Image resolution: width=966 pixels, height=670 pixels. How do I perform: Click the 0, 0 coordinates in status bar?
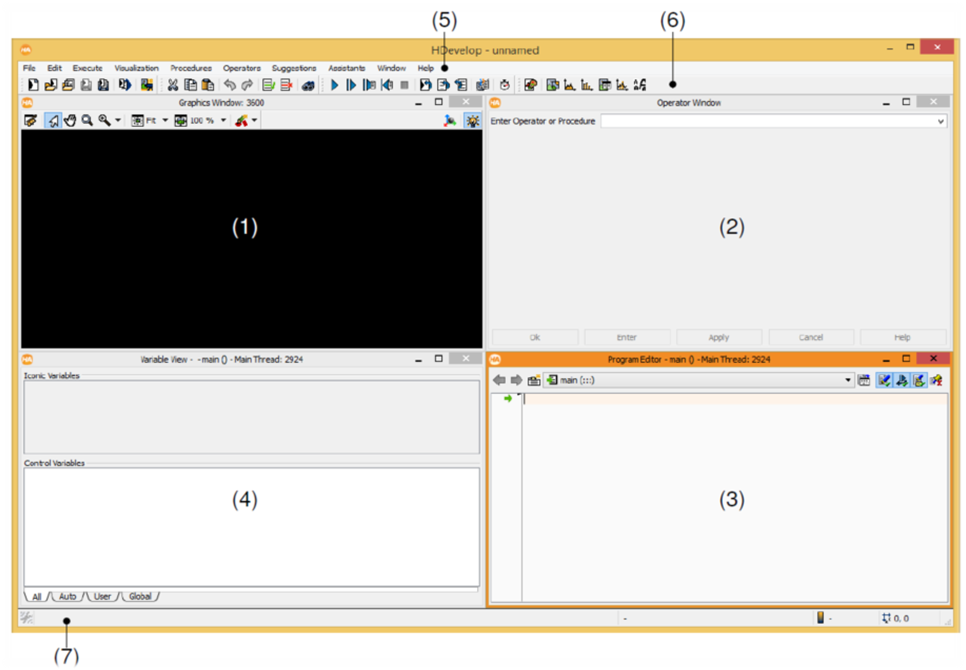901,618
